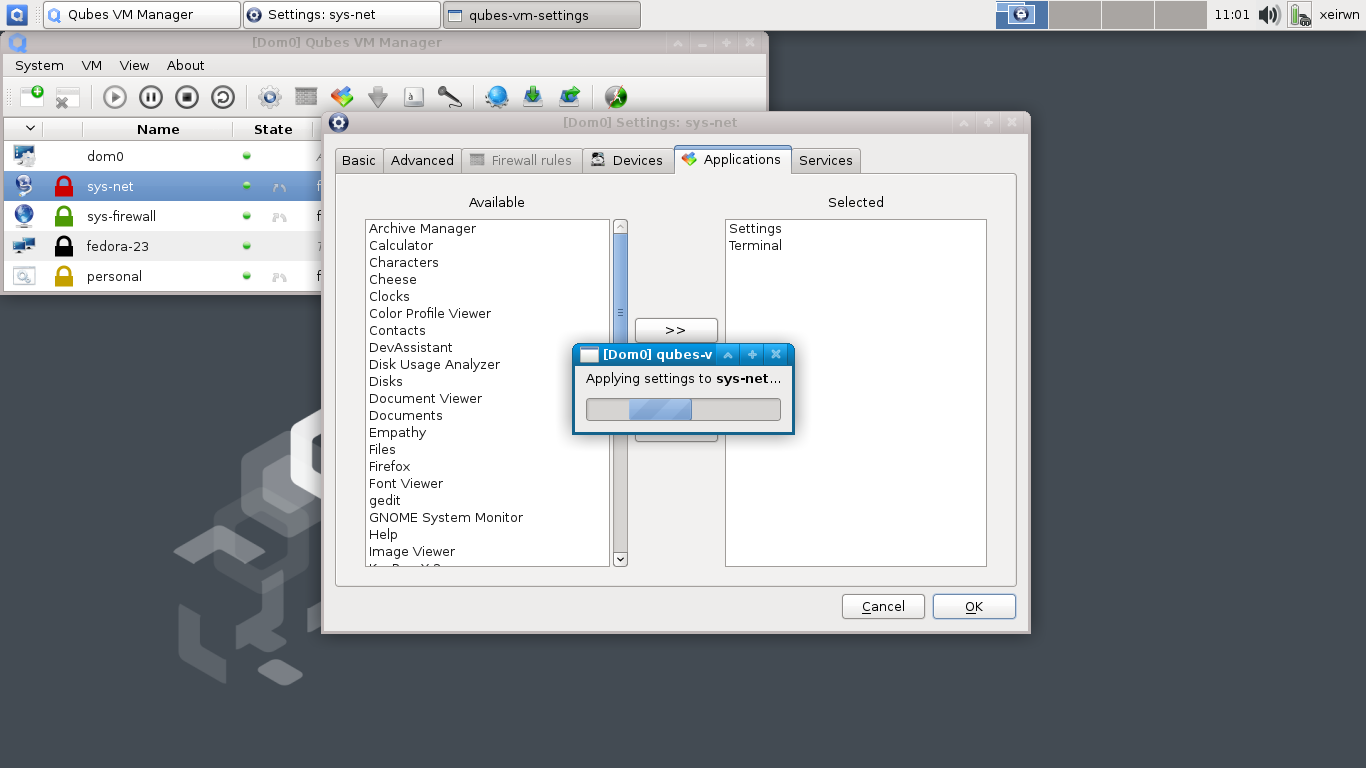Click the Create new VM toolbar icon

[32, 97]
